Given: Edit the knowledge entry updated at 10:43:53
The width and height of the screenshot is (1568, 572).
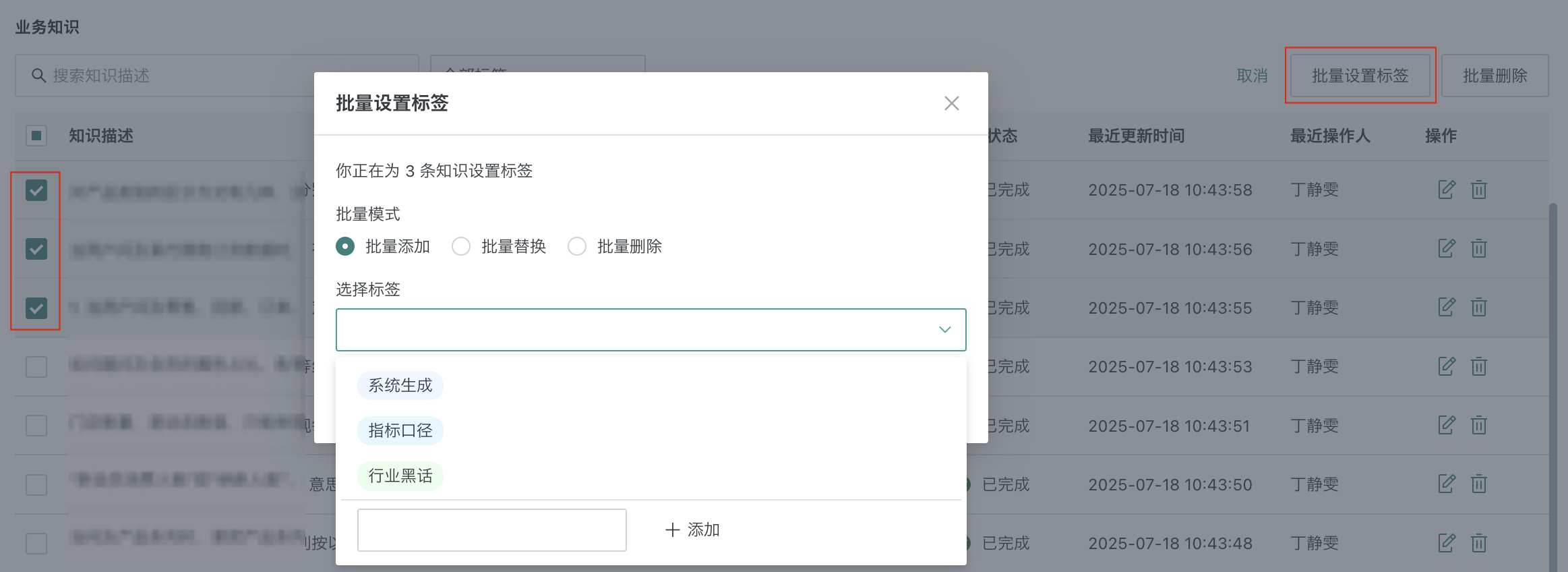Looking at the screenshot, I should [x=1446, y=366].
